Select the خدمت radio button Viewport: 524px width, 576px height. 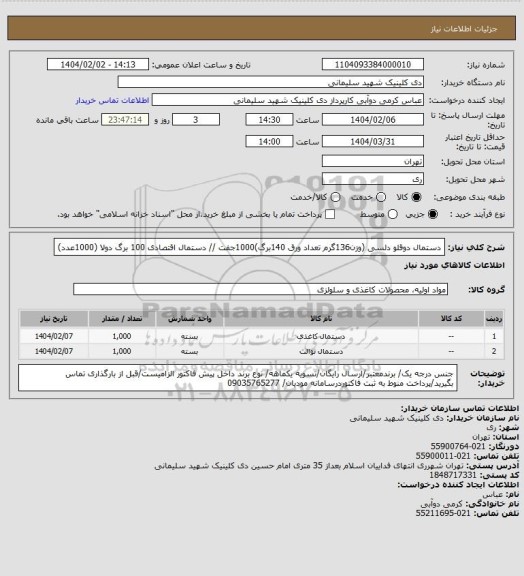381,197
